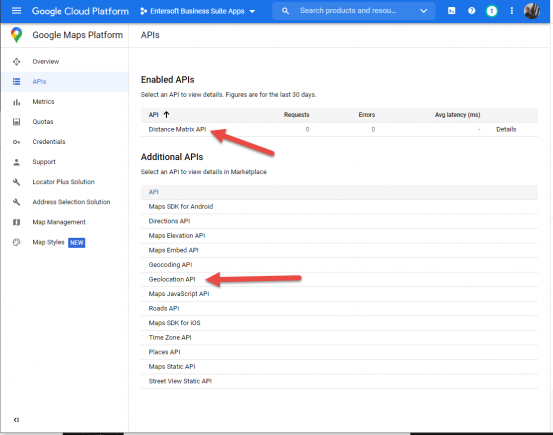Image resolution: width=553 pixels, height=435 pixels.
Task: Click the Metrics bar chart icon
Action: [16, 102]
